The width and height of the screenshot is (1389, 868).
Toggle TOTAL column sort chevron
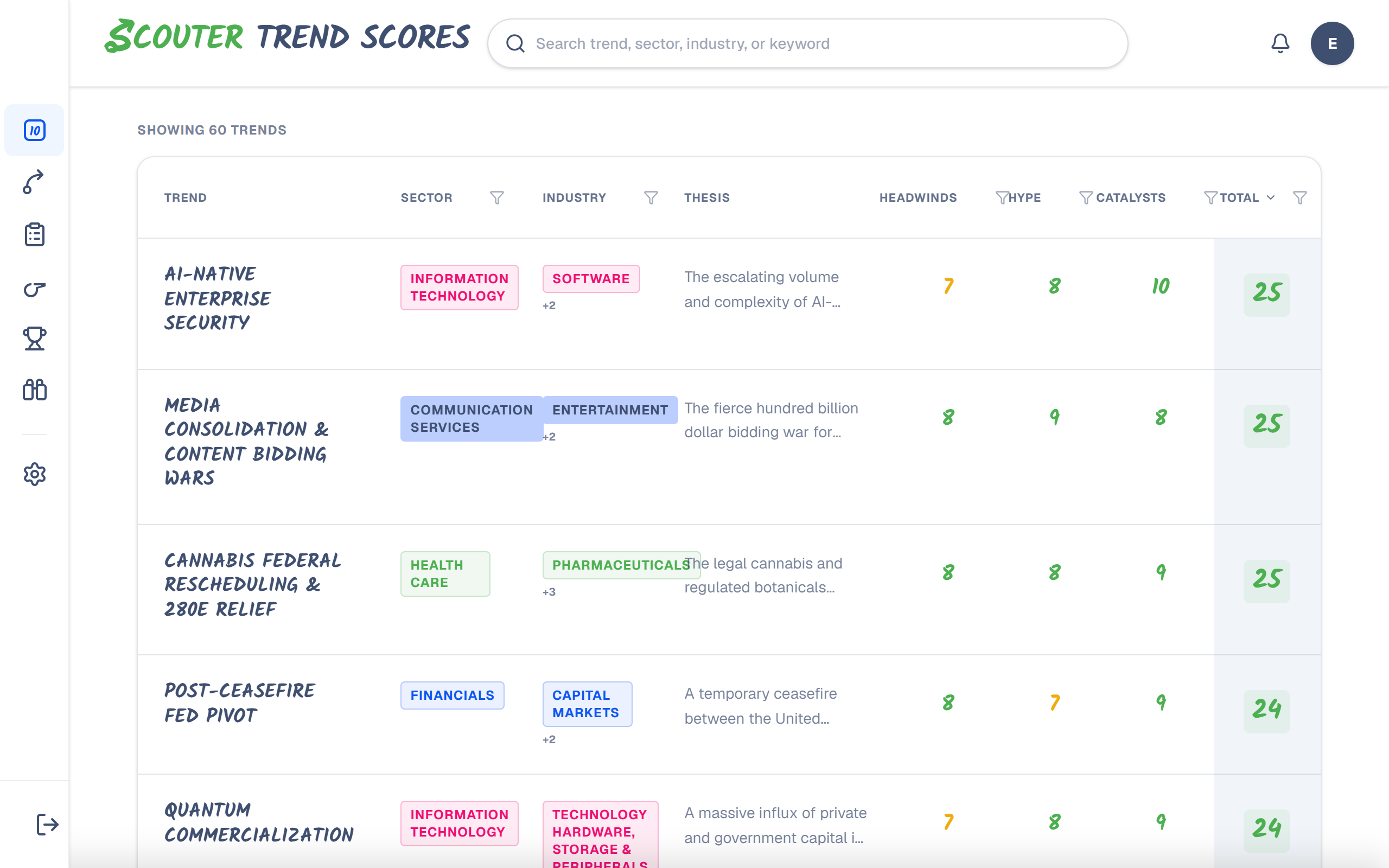[x=1271, y=197]
